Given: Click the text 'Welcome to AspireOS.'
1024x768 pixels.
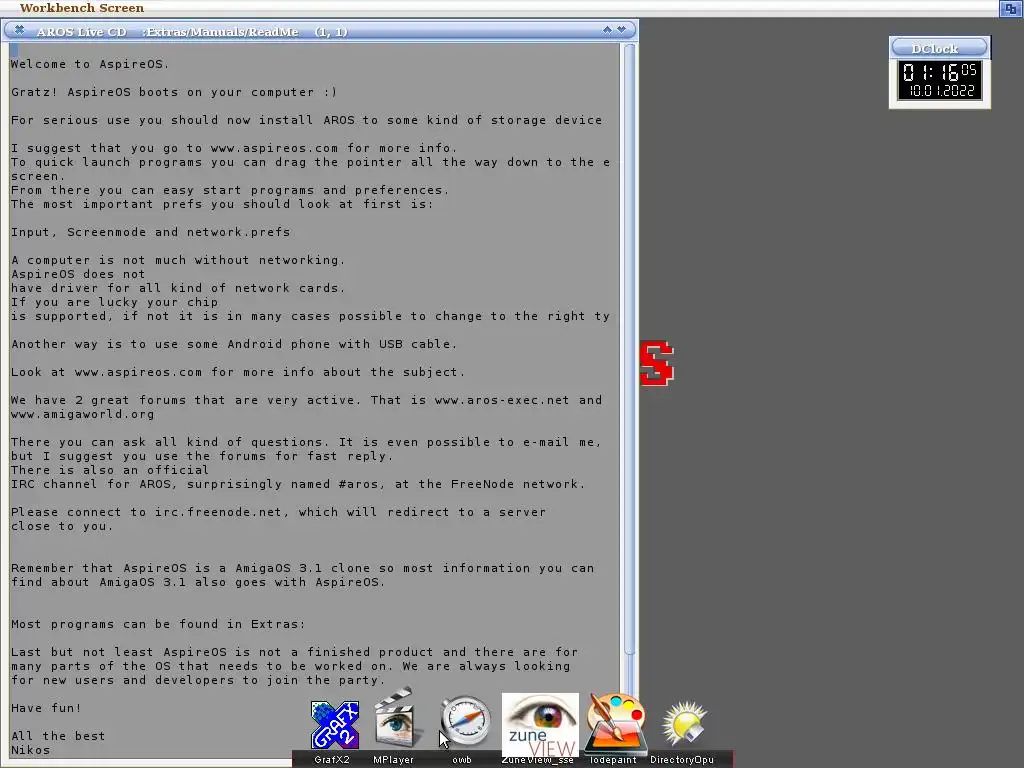Looking at the screenshot, I should tap(90, 64).
